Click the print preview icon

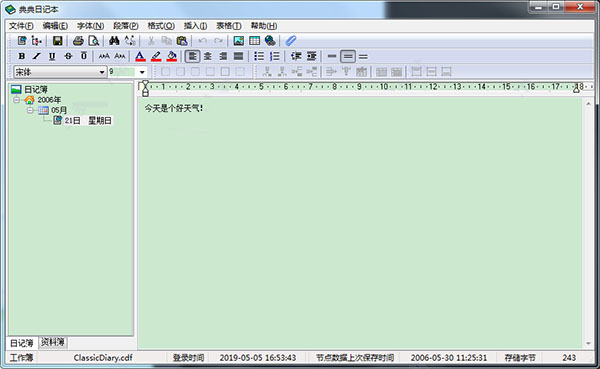(x=93, y=41)
